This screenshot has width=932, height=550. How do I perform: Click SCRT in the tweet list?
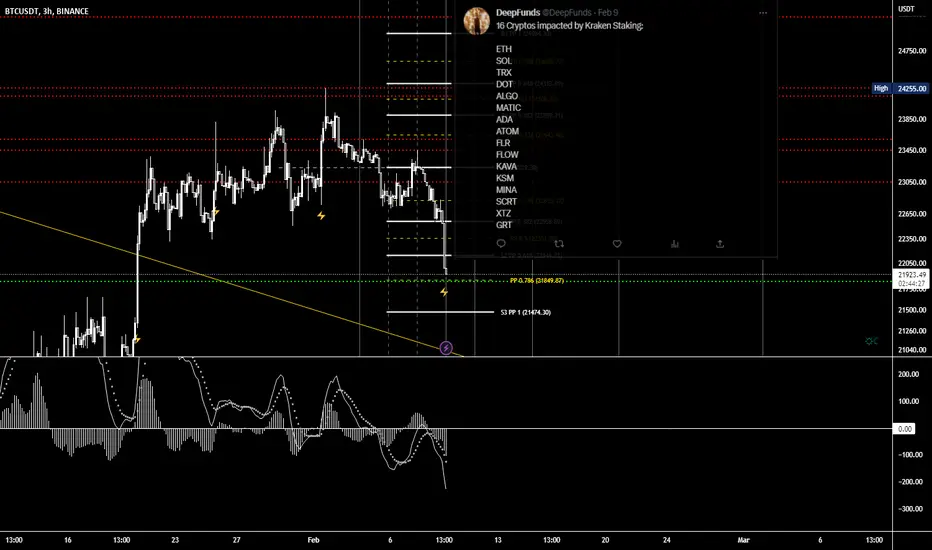[506, 202]
